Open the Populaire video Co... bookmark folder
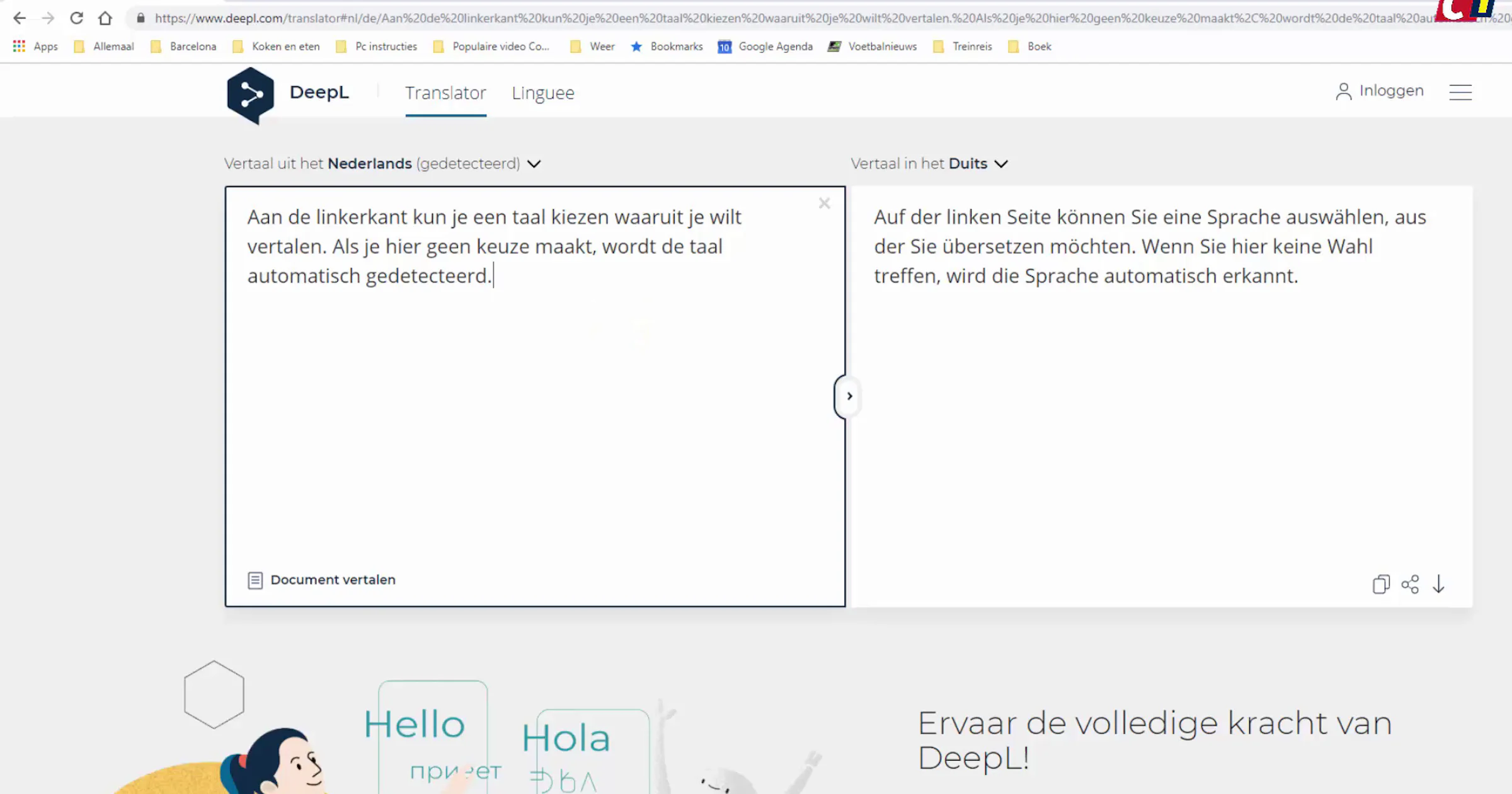Screen dimensions: 1512x794 point(491,46)
